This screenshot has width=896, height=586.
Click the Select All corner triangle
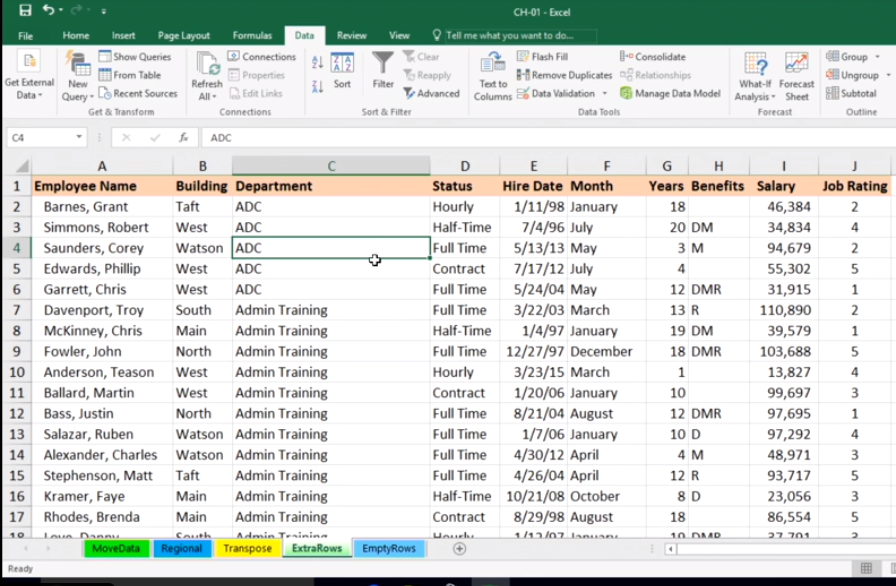(21, 166)
